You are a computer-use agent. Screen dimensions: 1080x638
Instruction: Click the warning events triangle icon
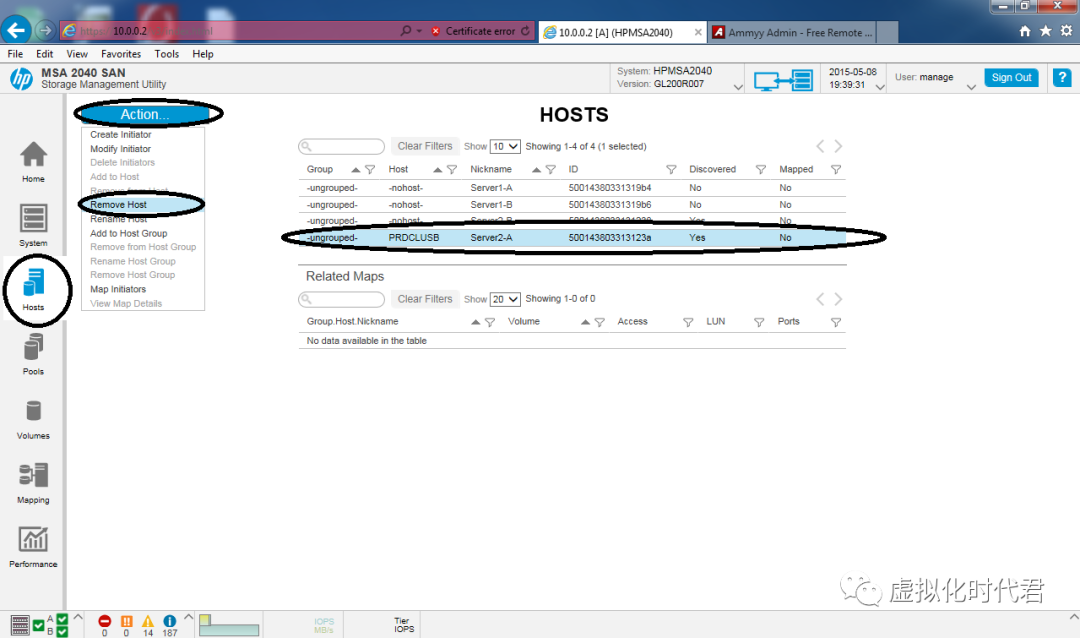pyautogui.click(x=148, y=621)
